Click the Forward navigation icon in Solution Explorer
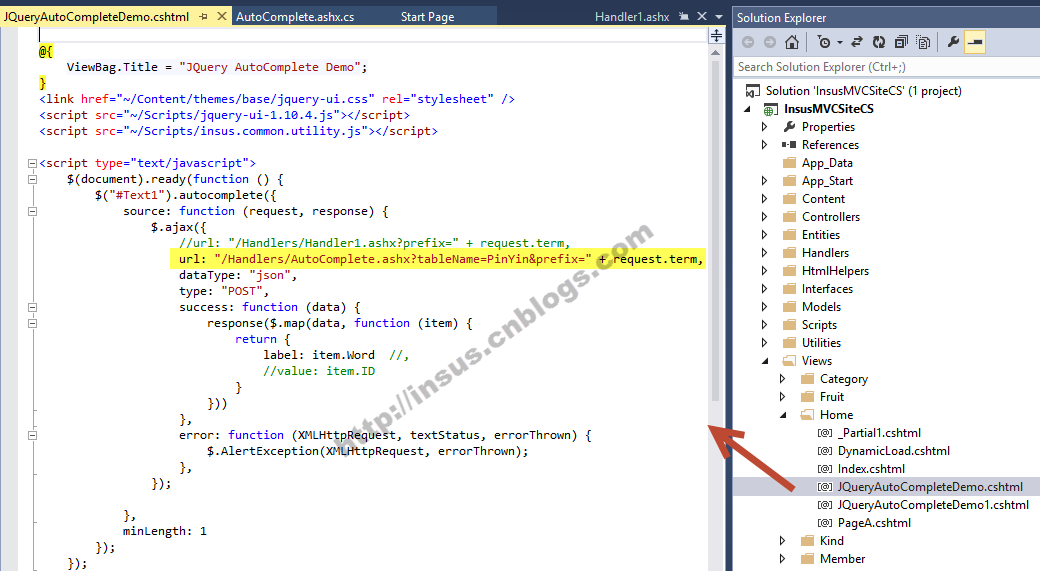Screen dimensions: 1040x571 769,42
